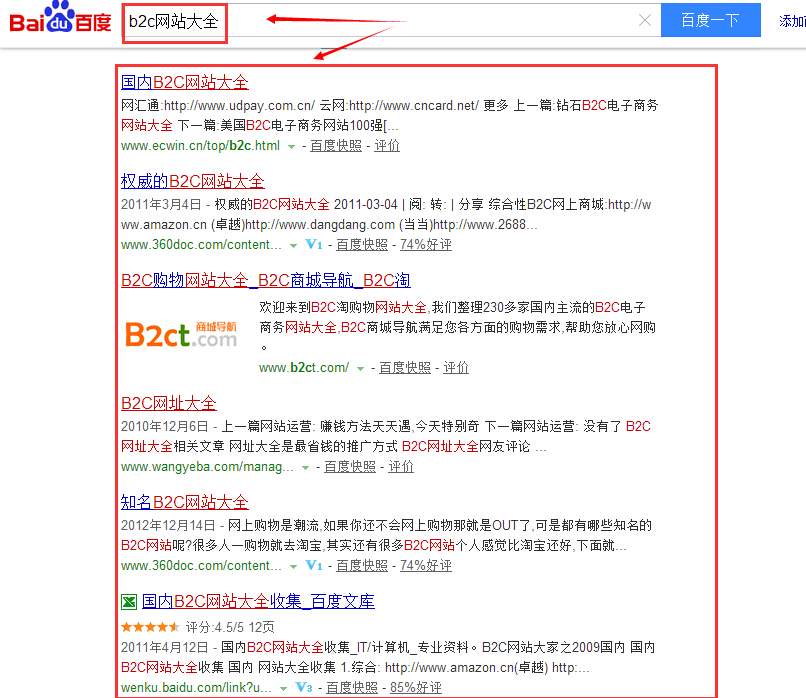The image size is (806, 698).
Task: Open 百度快照 for the www.b2ct.com result
Action: coord(404,367)
